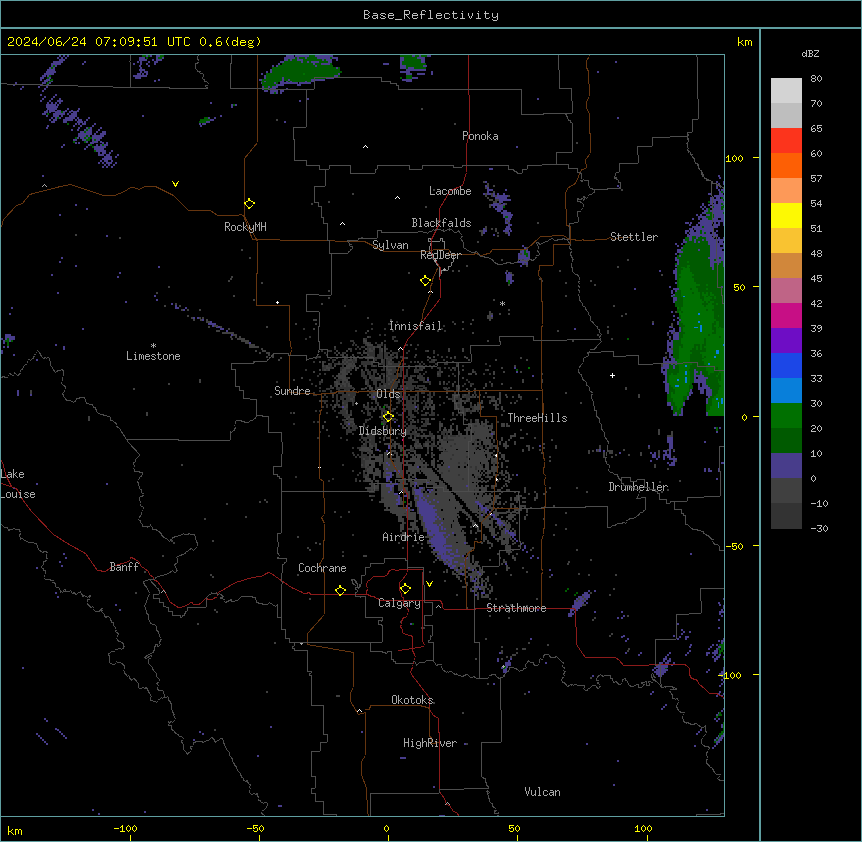This screenshot has width=862, height=842.
Task: Click the Lake Louise label
Action: pyautogui.click(x=18, y=484)
